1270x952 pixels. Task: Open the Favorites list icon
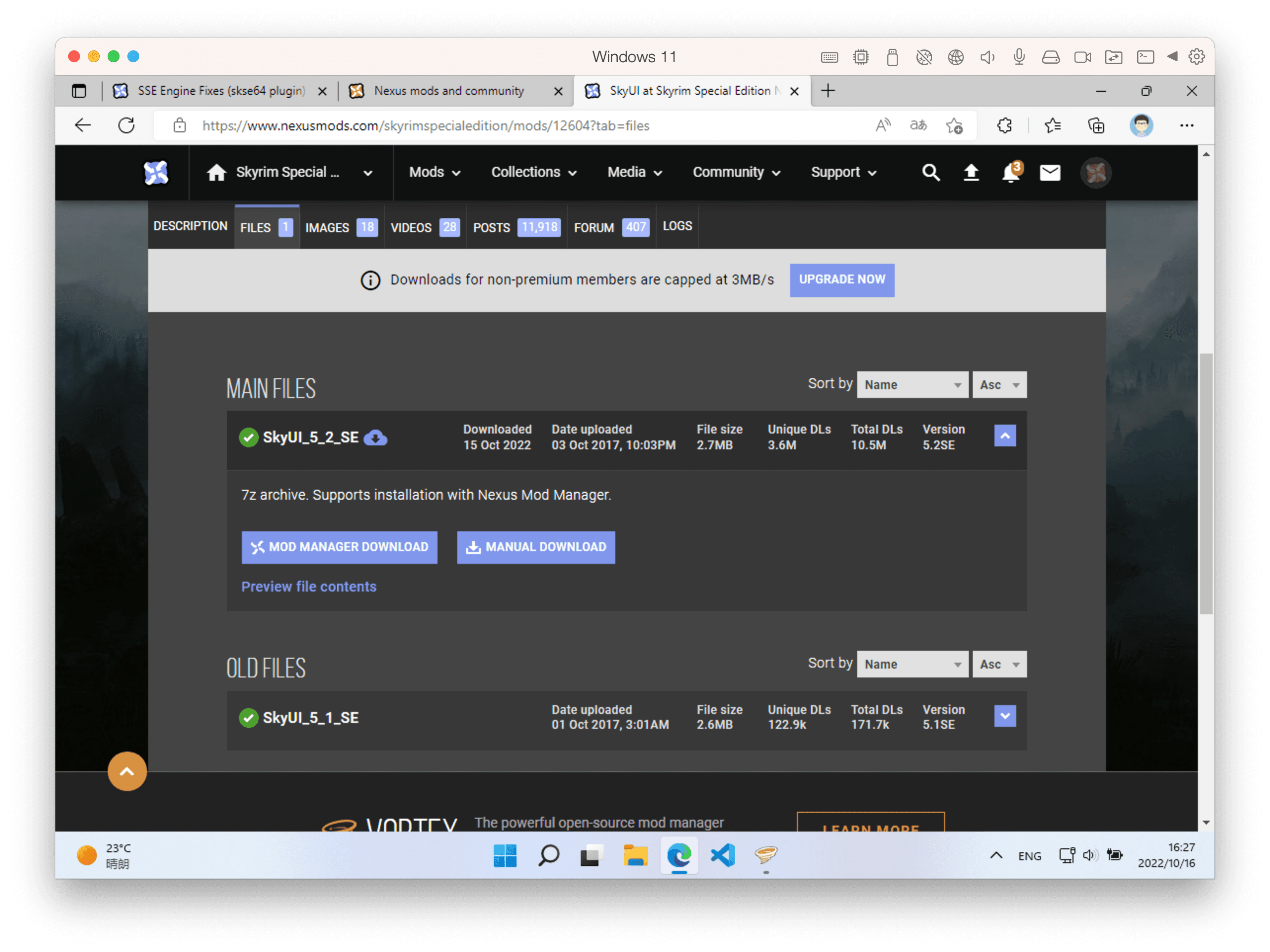pyautogui.click(x=1052, y=125)
